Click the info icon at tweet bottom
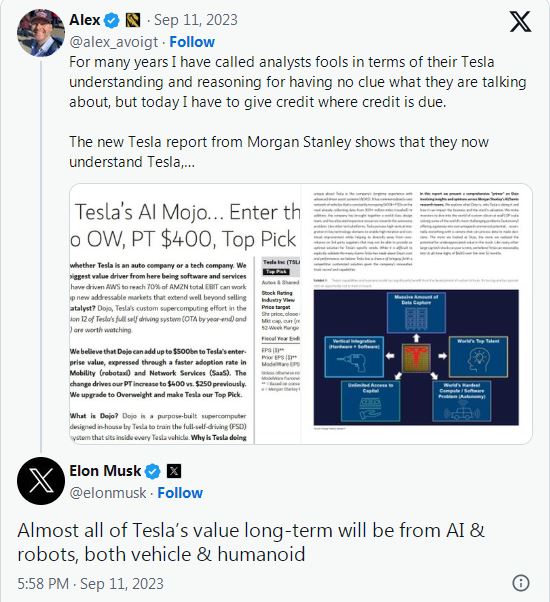The width and height of the screenshot is (550, 602). click(x=521, y=583)
